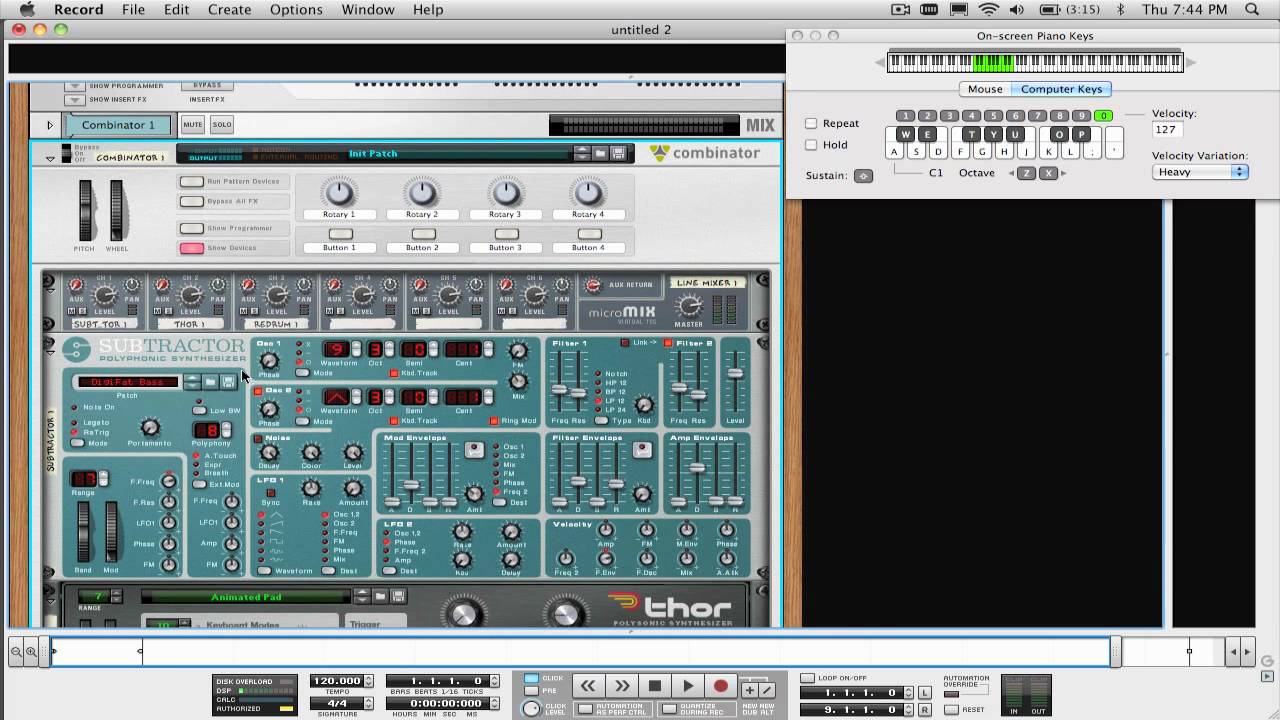Open the Show Programmer dropdown in mixer strip
The image size is (1280, 720).
pyautogui.click(x=74, y=86)
